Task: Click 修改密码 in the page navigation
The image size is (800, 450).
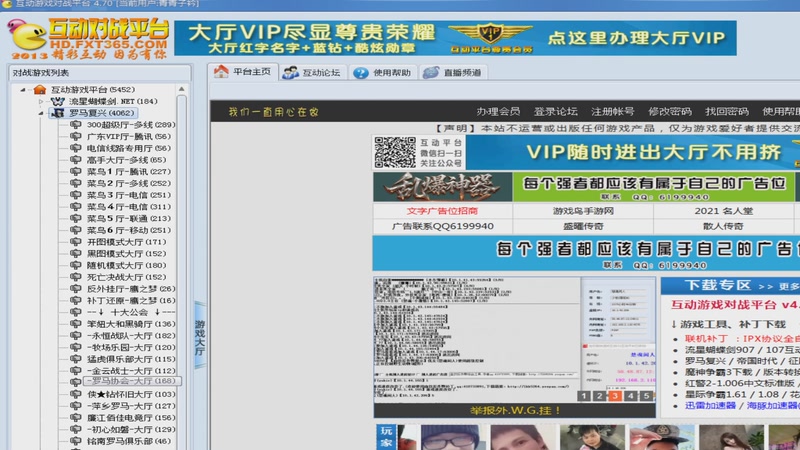Action: 669,111
